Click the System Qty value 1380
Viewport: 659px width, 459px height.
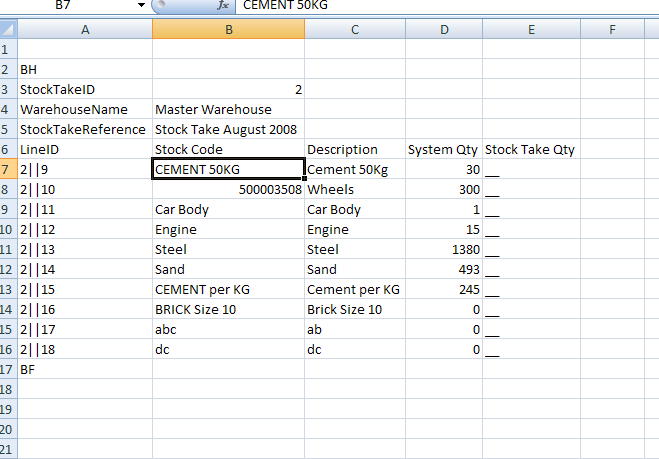[x=443, y=250]
